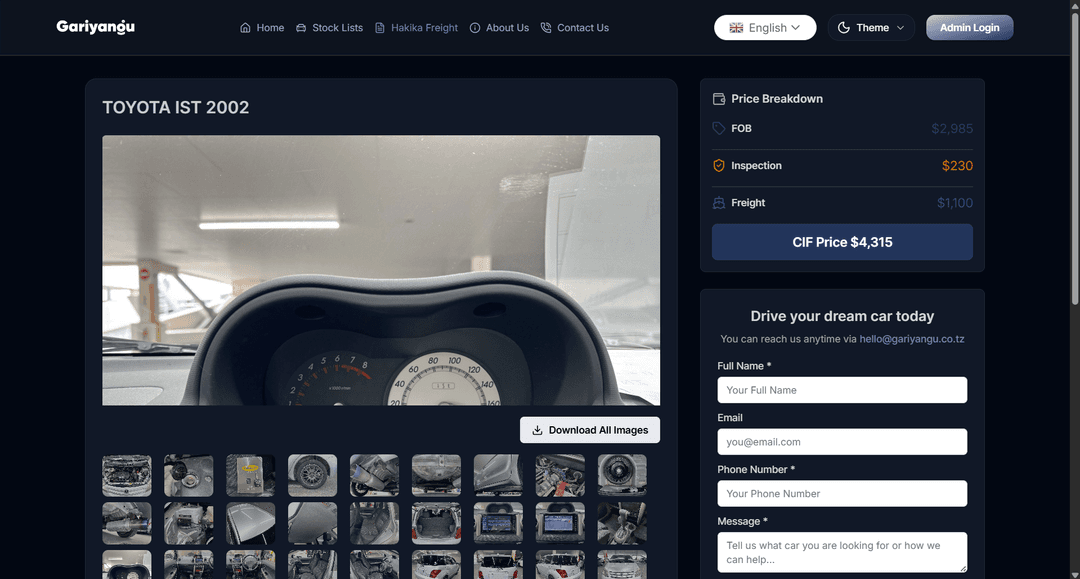This screenshot has width=1080, height=579.
Task: Click the TOYOTA IST 2002 title
Action: coord(176,107)
